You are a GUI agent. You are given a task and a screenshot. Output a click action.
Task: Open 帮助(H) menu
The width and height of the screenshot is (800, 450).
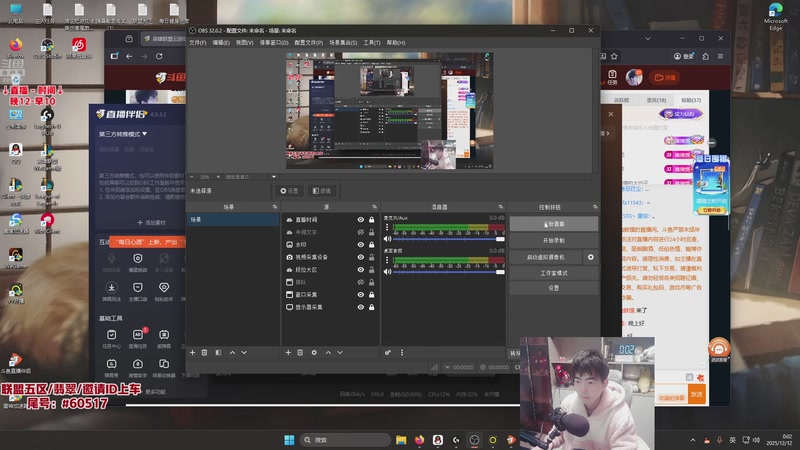396,43
